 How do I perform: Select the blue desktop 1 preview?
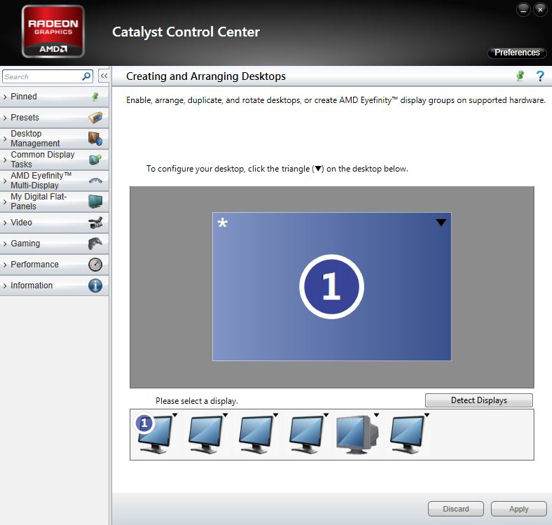332,286
